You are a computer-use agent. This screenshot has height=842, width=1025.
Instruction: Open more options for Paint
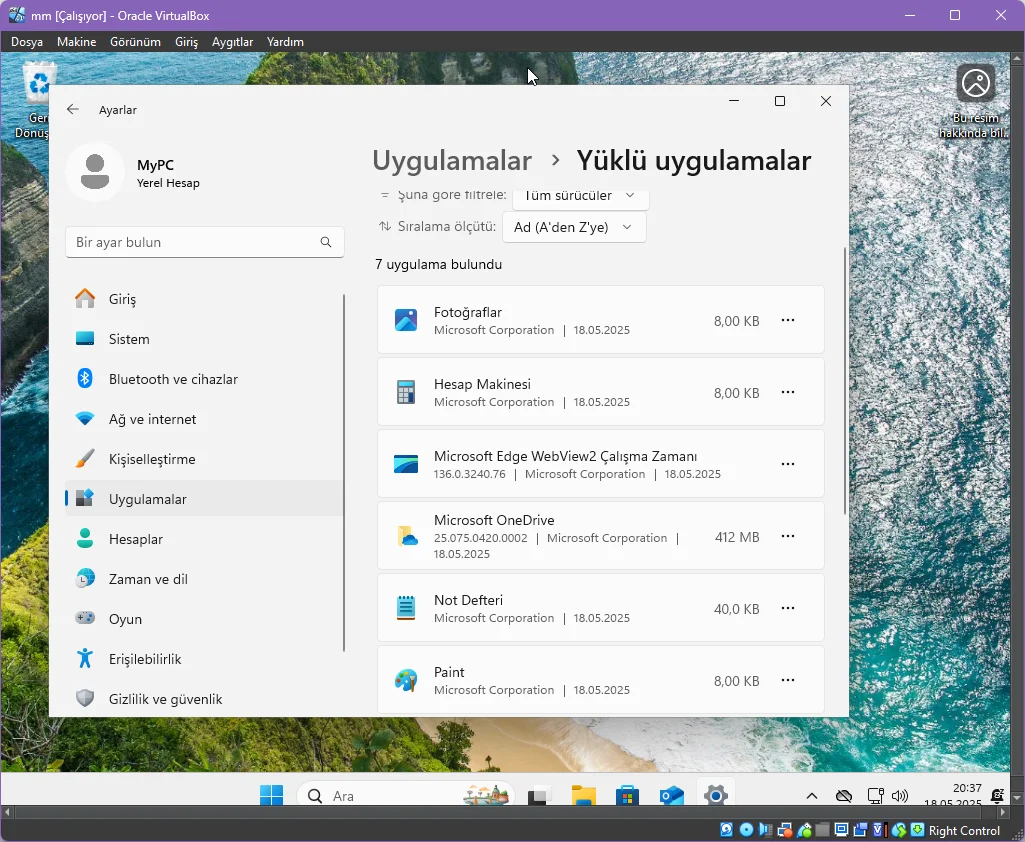788,680
